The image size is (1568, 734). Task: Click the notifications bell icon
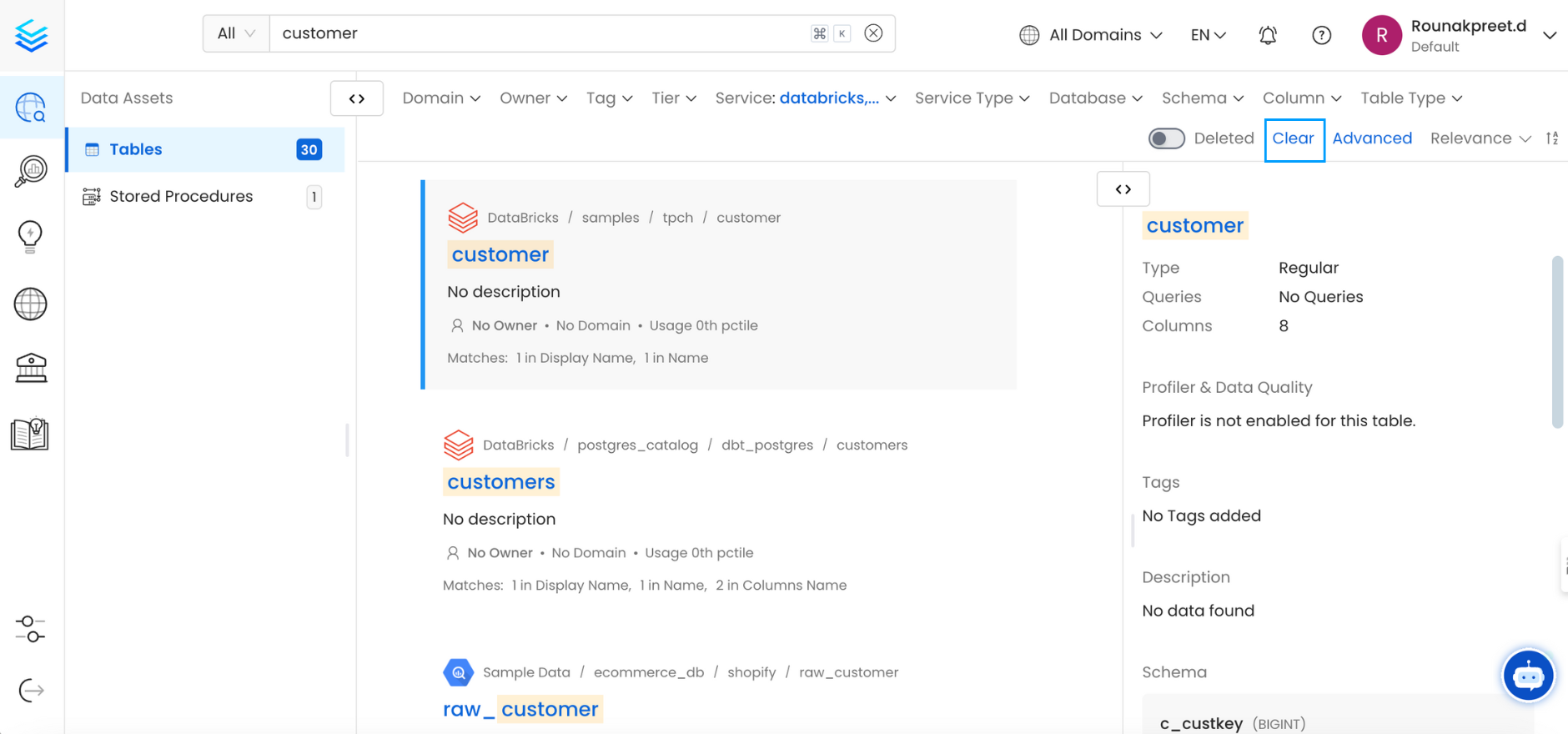point(1268,35)
